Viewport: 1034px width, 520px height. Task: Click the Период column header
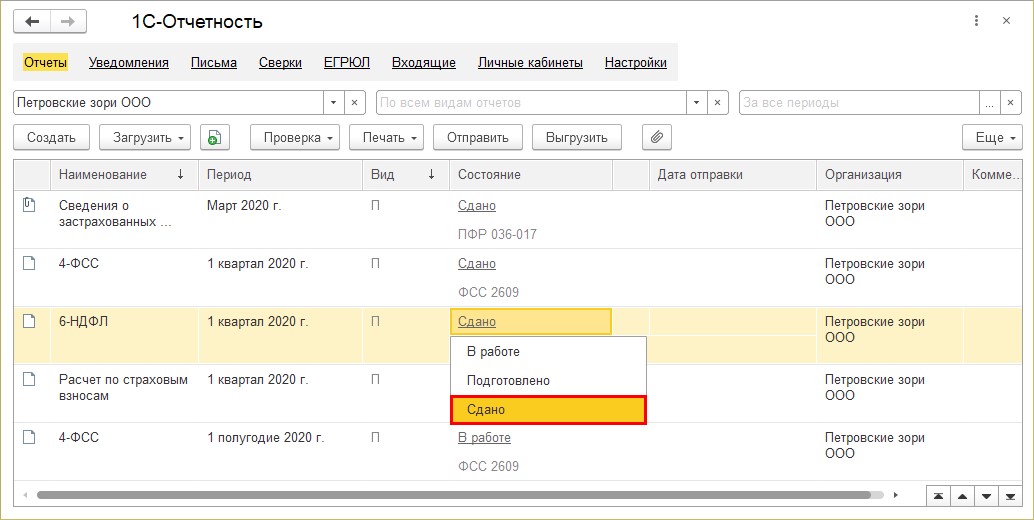[x=280, y=175]
